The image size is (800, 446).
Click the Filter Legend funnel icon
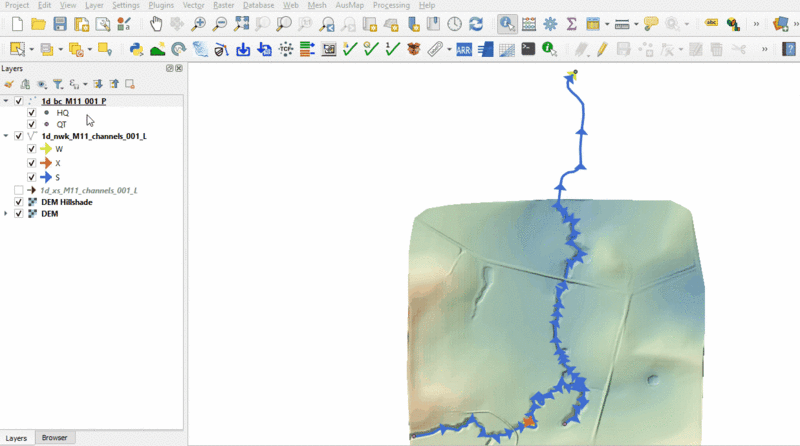57,84
